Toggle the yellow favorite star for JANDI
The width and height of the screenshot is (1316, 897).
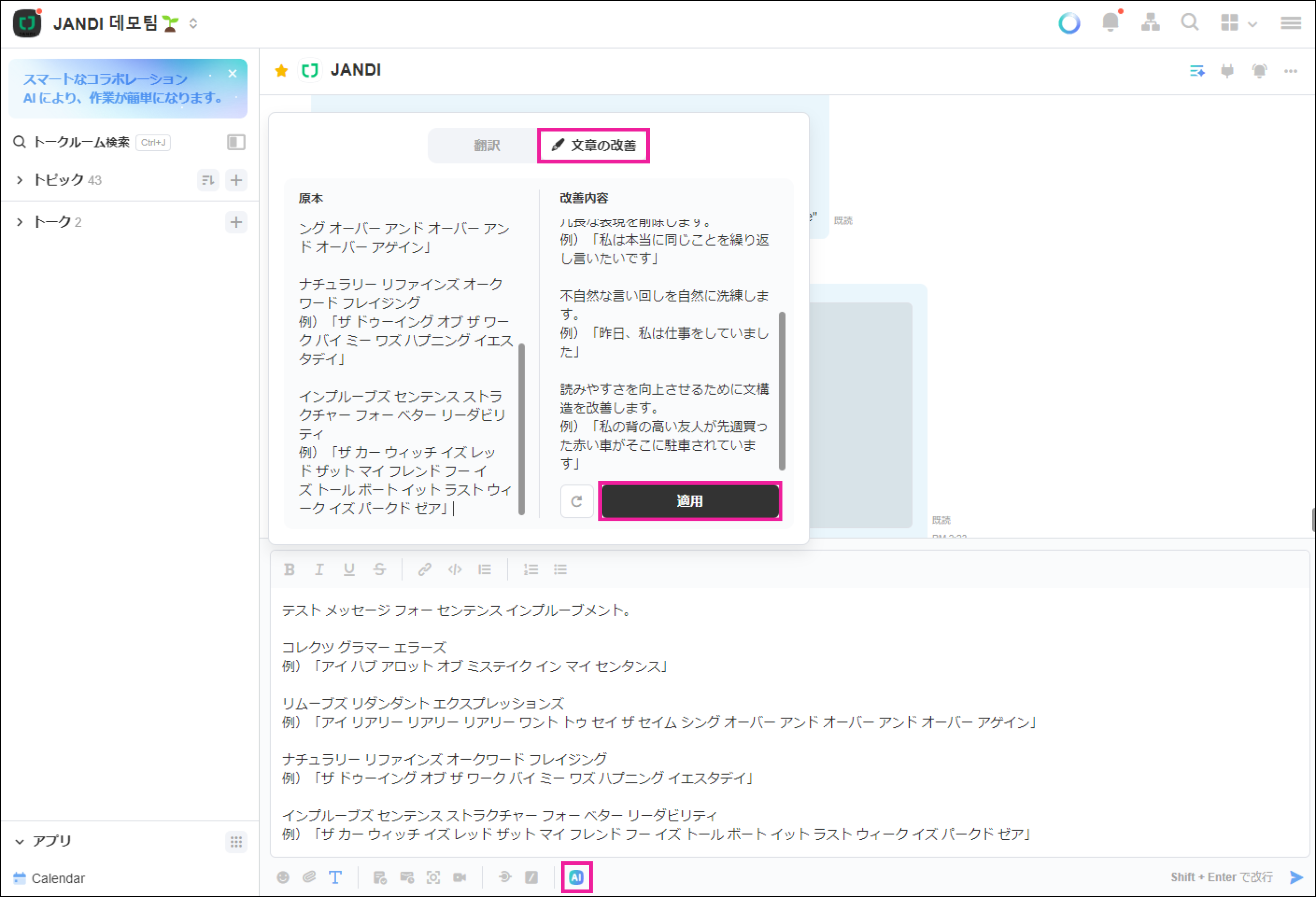pos(281,70)
